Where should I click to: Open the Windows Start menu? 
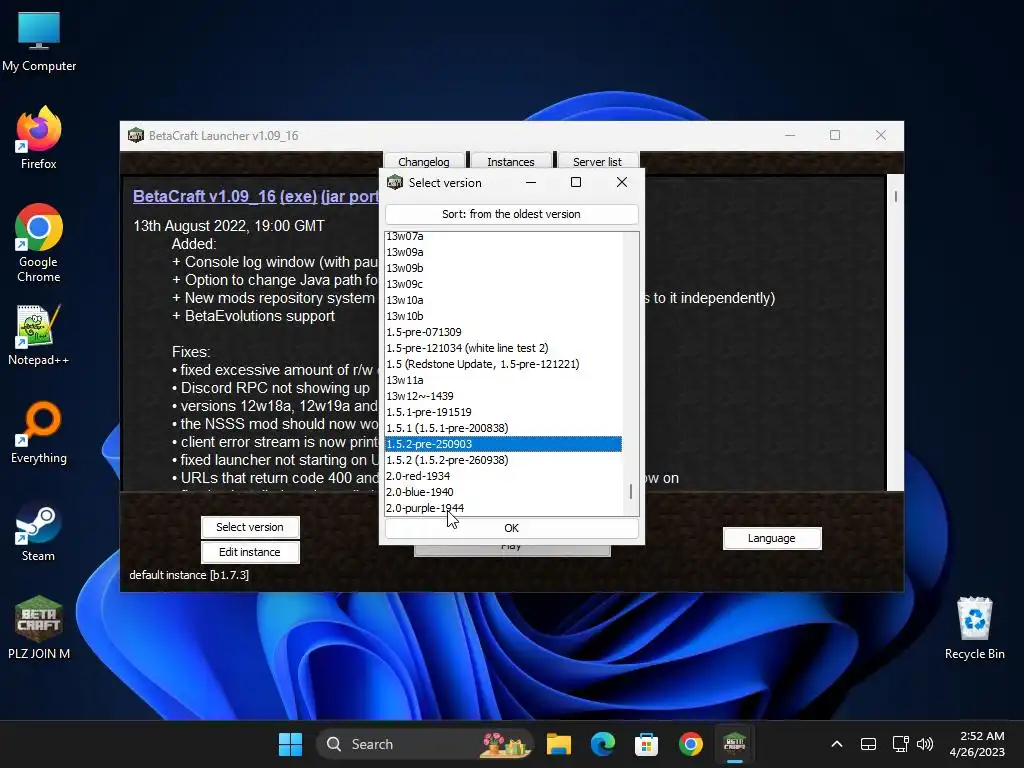click(x=290, y=744)
